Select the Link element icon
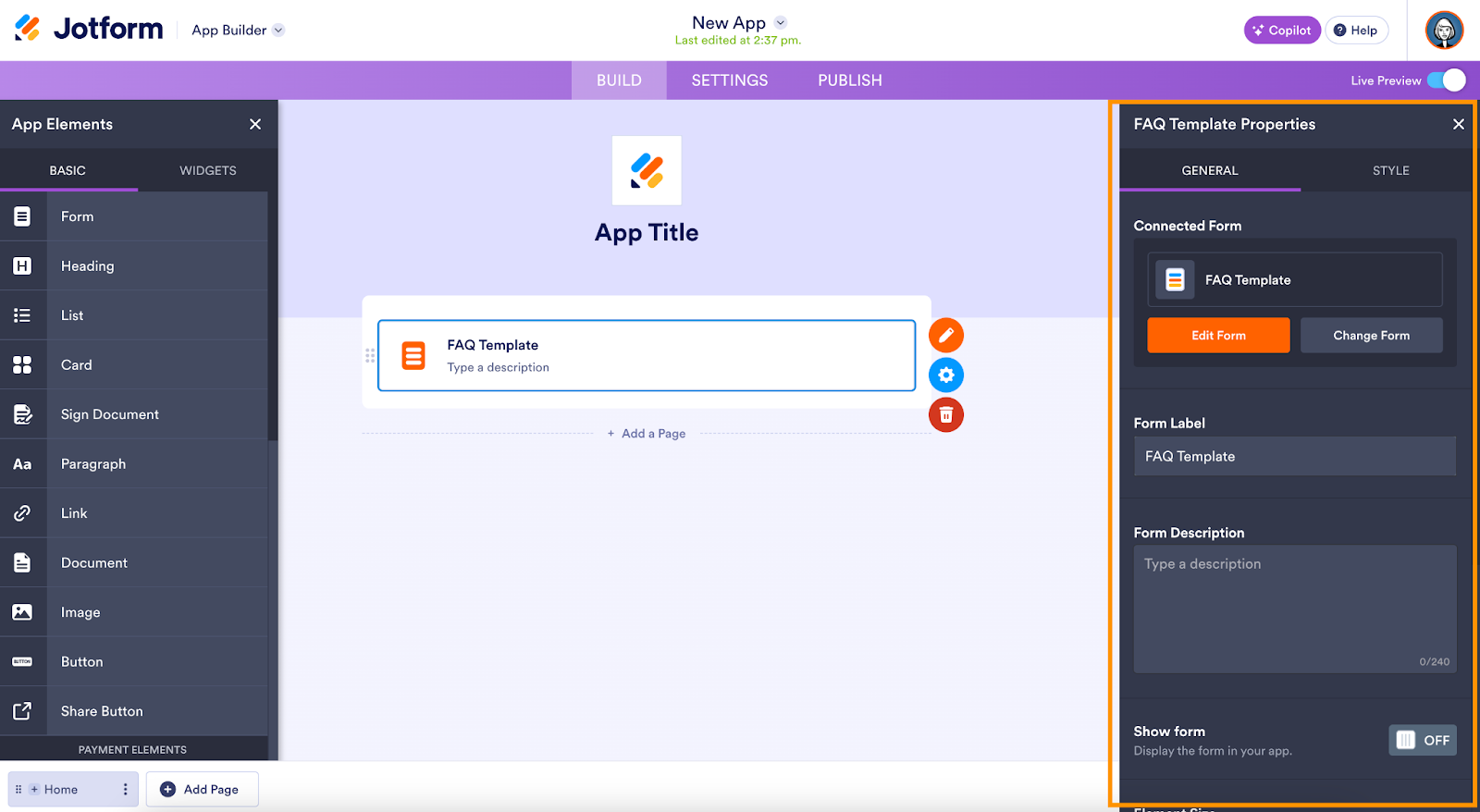1480x812 pixels. pos(22,513)
